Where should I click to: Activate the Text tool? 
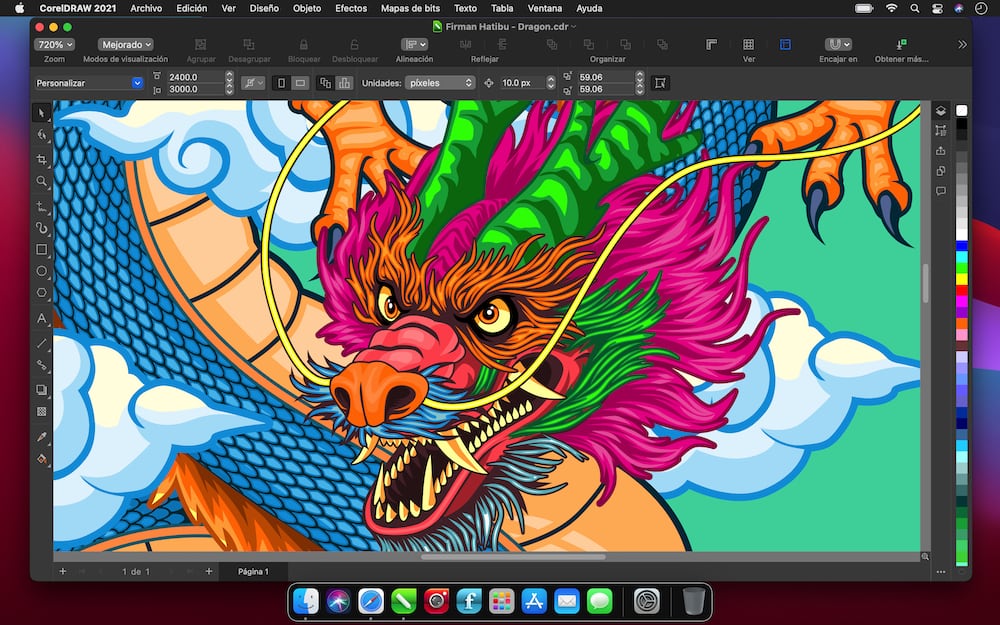tap(42, 318)
